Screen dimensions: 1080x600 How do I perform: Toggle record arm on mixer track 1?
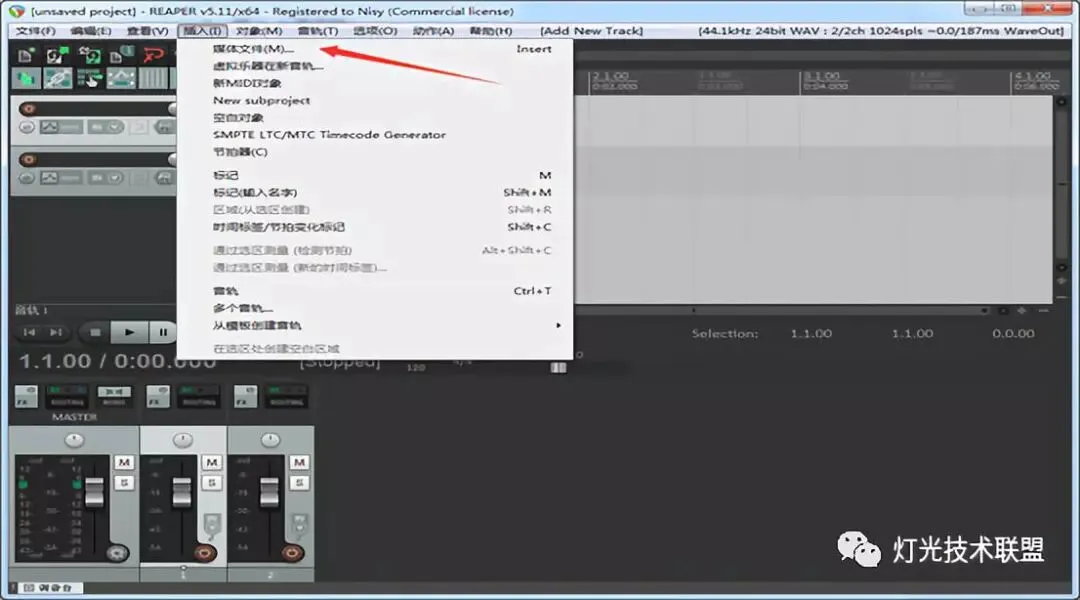click(x=205, y=553)
